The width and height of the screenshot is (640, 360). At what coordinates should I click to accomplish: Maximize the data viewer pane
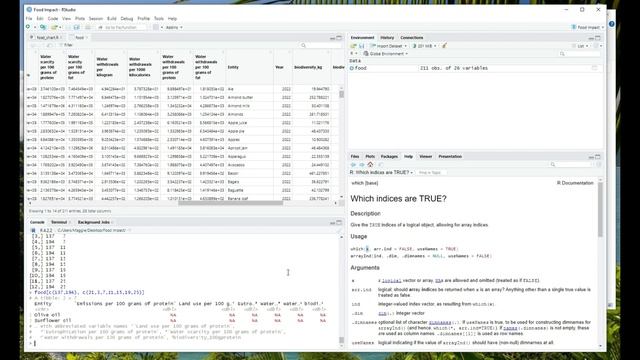coord(339,38)
